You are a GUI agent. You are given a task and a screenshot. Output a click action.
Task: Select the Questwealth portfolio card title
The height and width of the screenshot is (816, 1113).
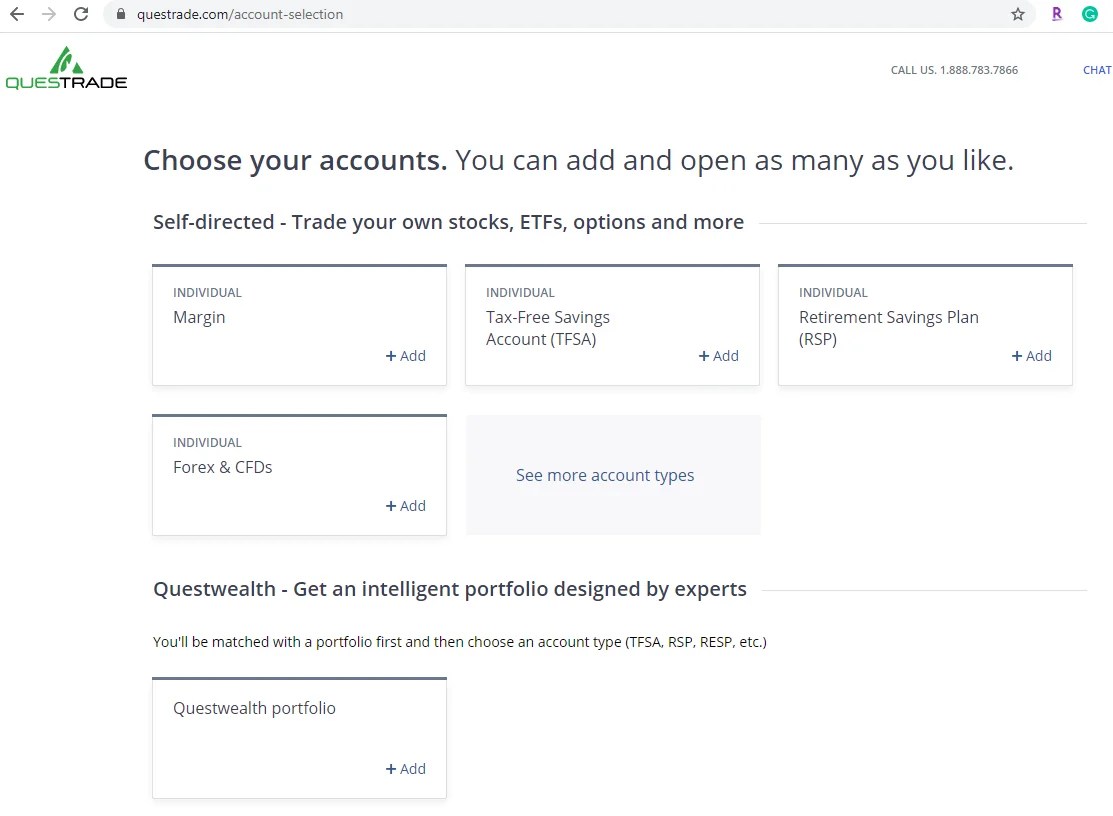(x=254, y=708)
